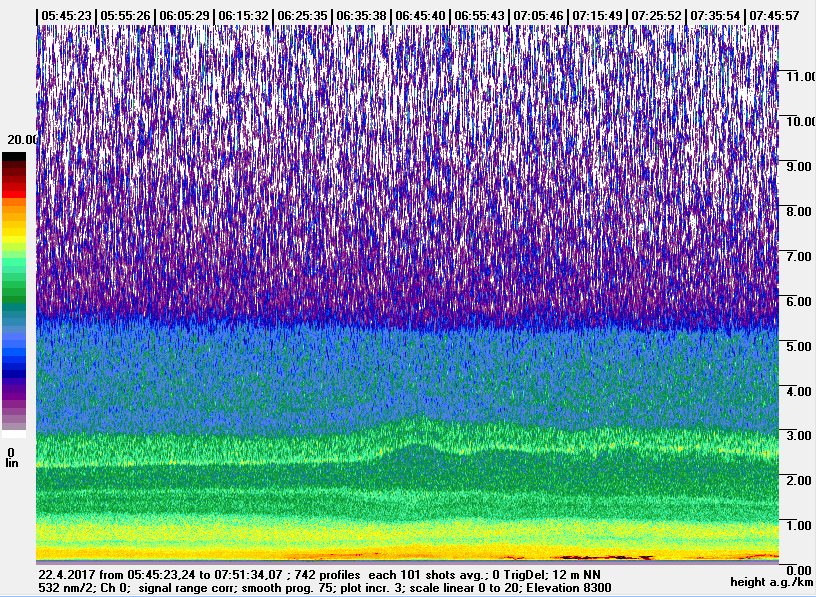Click the 'Elevation 8300' caption text
The image size is (816, 597).
click(569, 588)
